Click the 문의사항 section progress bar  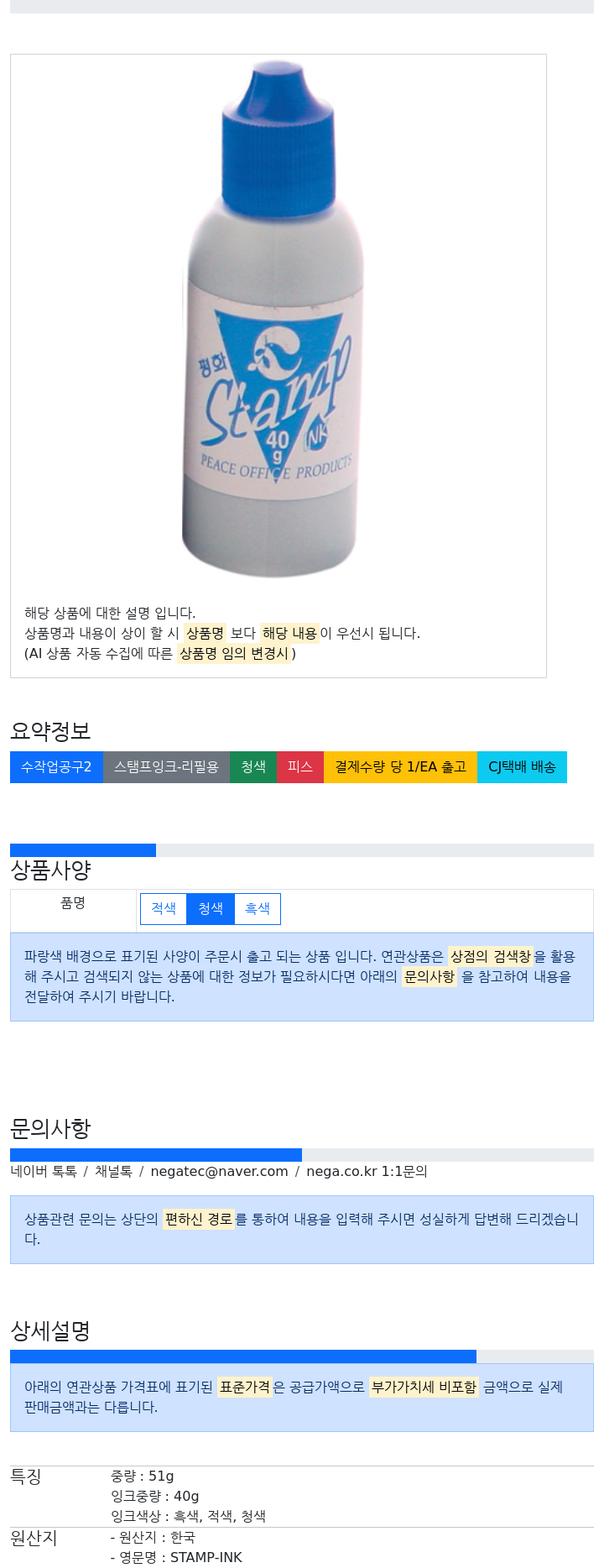[302, 1155]
